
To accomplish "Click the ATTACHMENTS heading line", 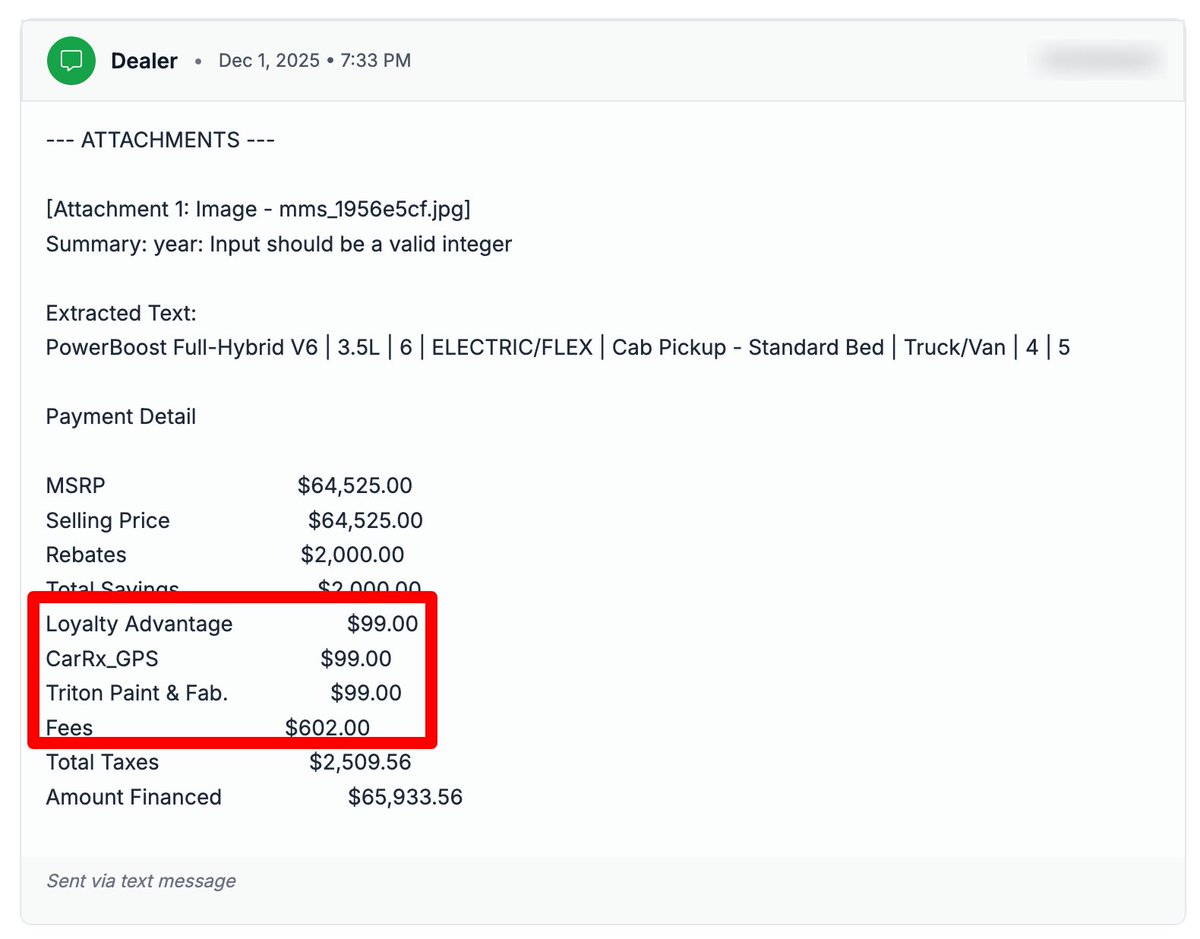I will [160, 140].
